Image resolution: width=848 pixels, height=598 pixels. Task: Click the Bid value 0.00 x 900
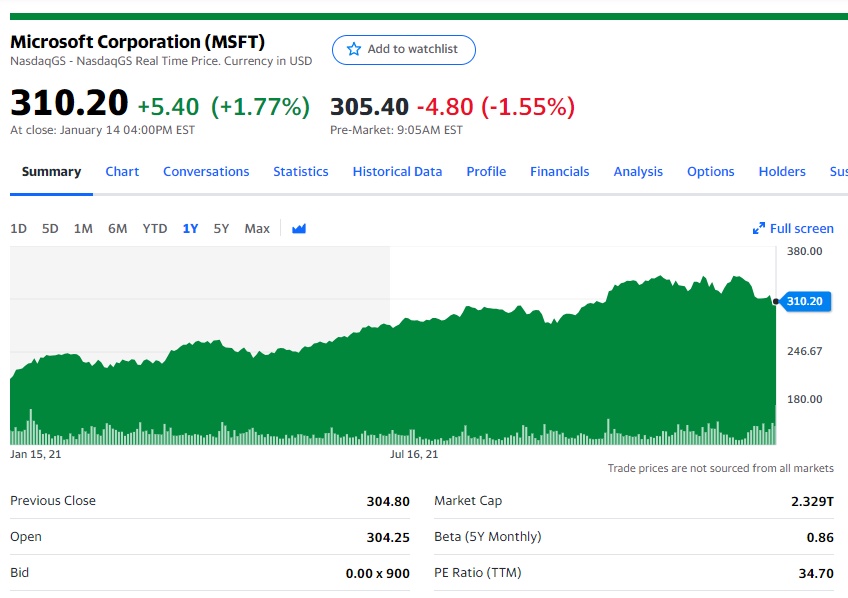(x=377, y=574)
